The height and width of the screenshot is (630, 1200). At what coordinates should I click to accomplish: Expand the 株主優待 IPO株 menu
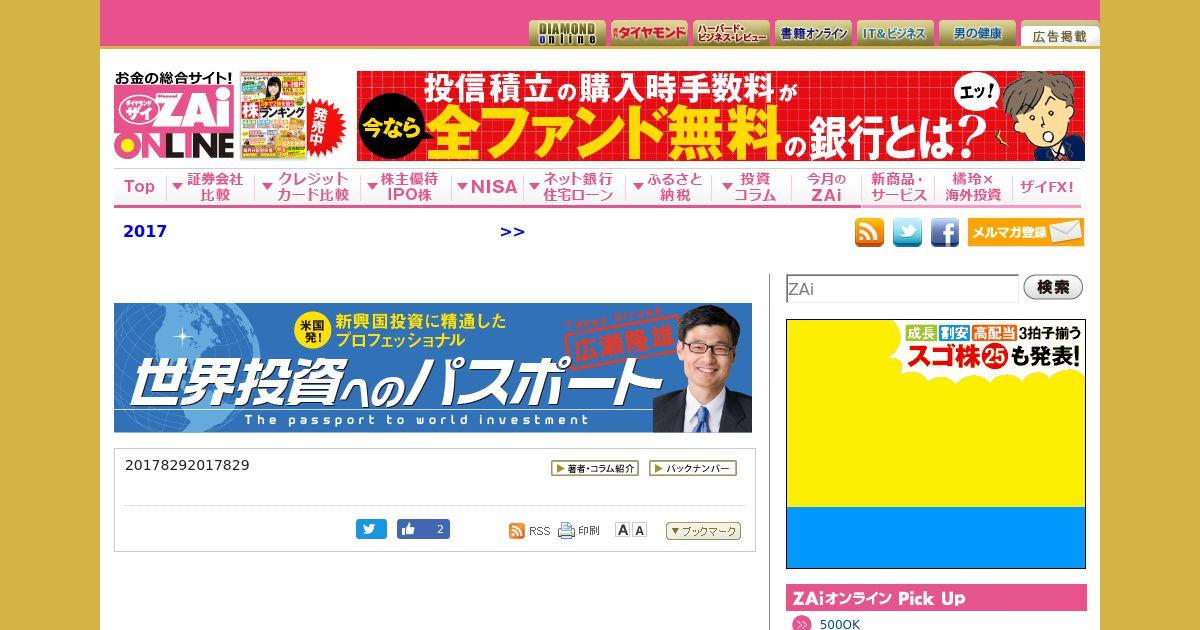(x=403, y=187)
